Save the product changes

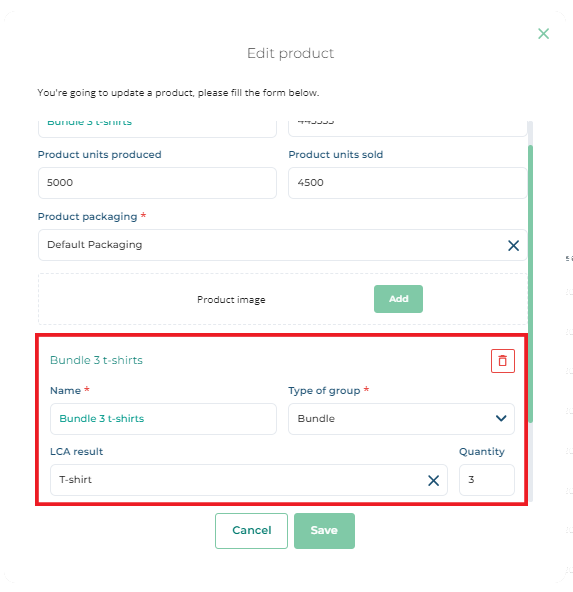point(324,530)
